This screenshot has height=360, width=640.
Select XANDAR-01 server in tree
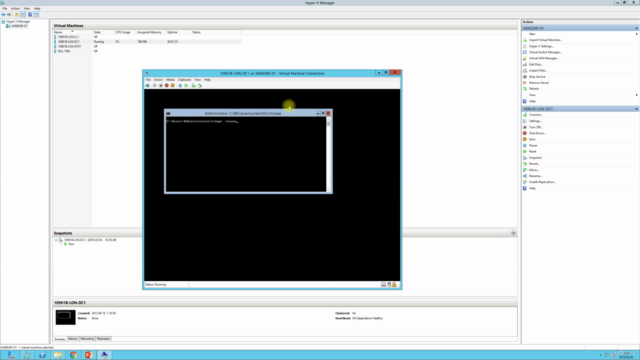pyautogui.click(x=19, y=26)
